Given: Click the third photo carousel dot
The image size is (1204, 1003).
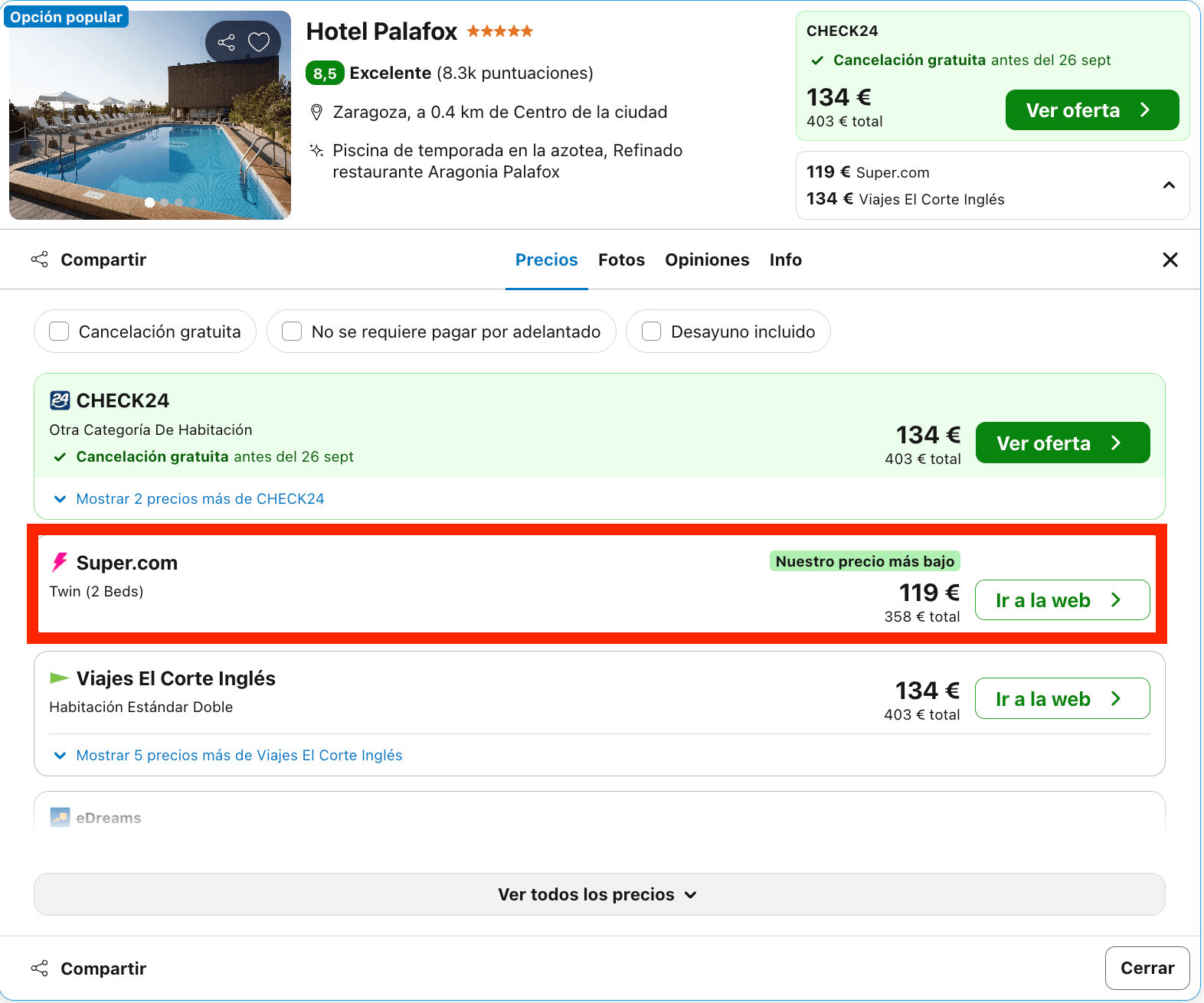Looking at the screenshot, I should [x=178, y=203].
